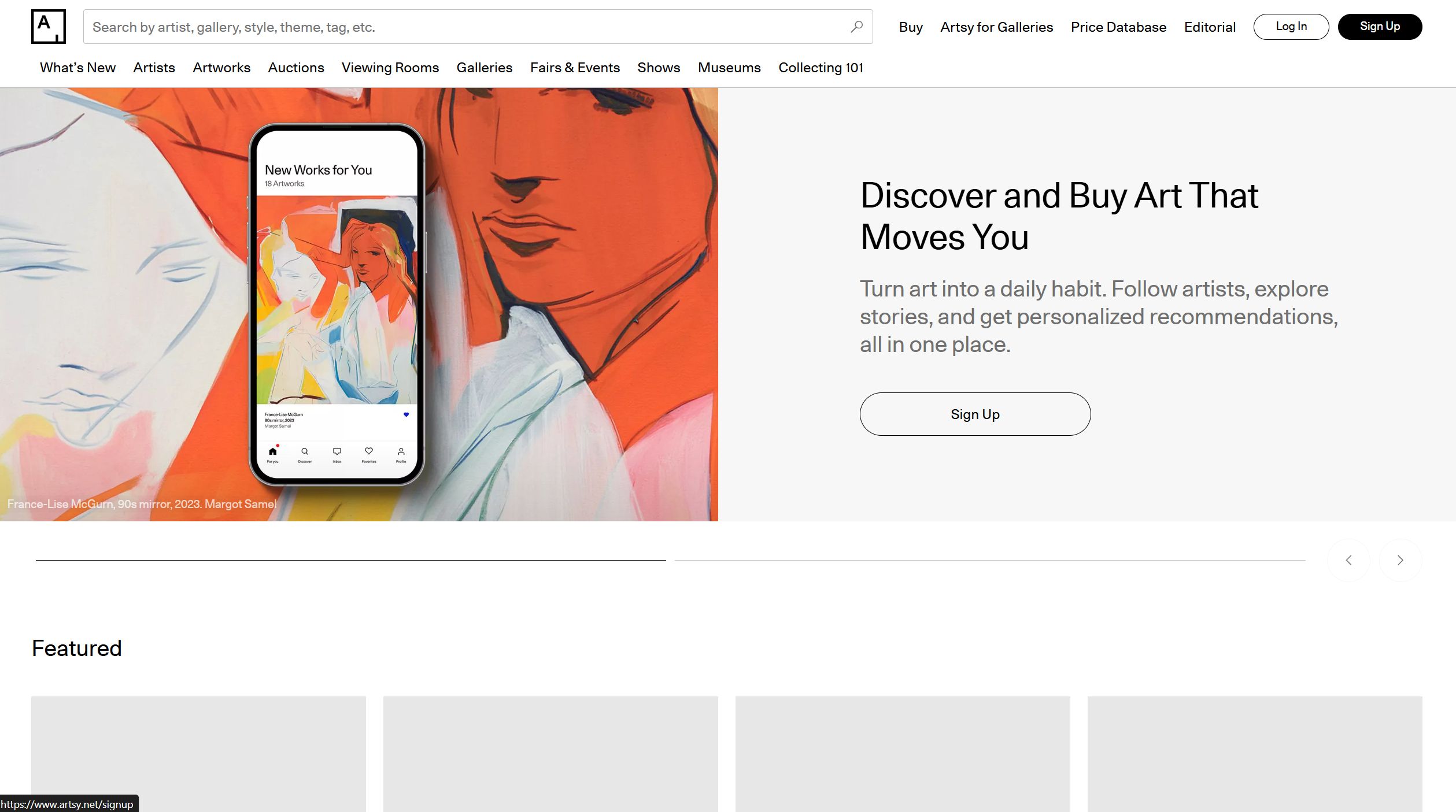Open the Artworks menu
This screenshot has width=1456, height=812.
(221, 68)
